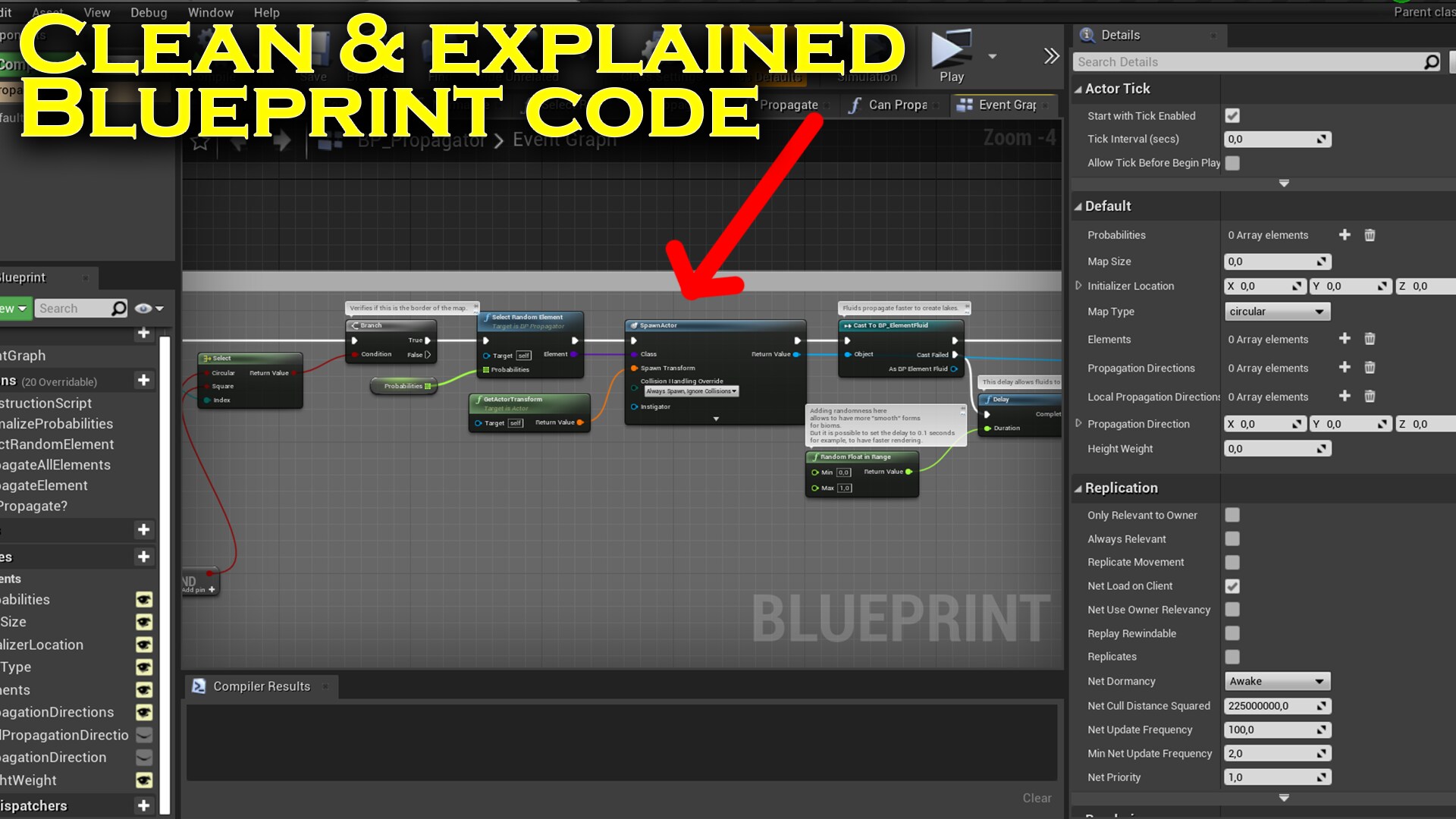
Task: Click the magnifier in the Details search bar
Action: (1430, 61)
